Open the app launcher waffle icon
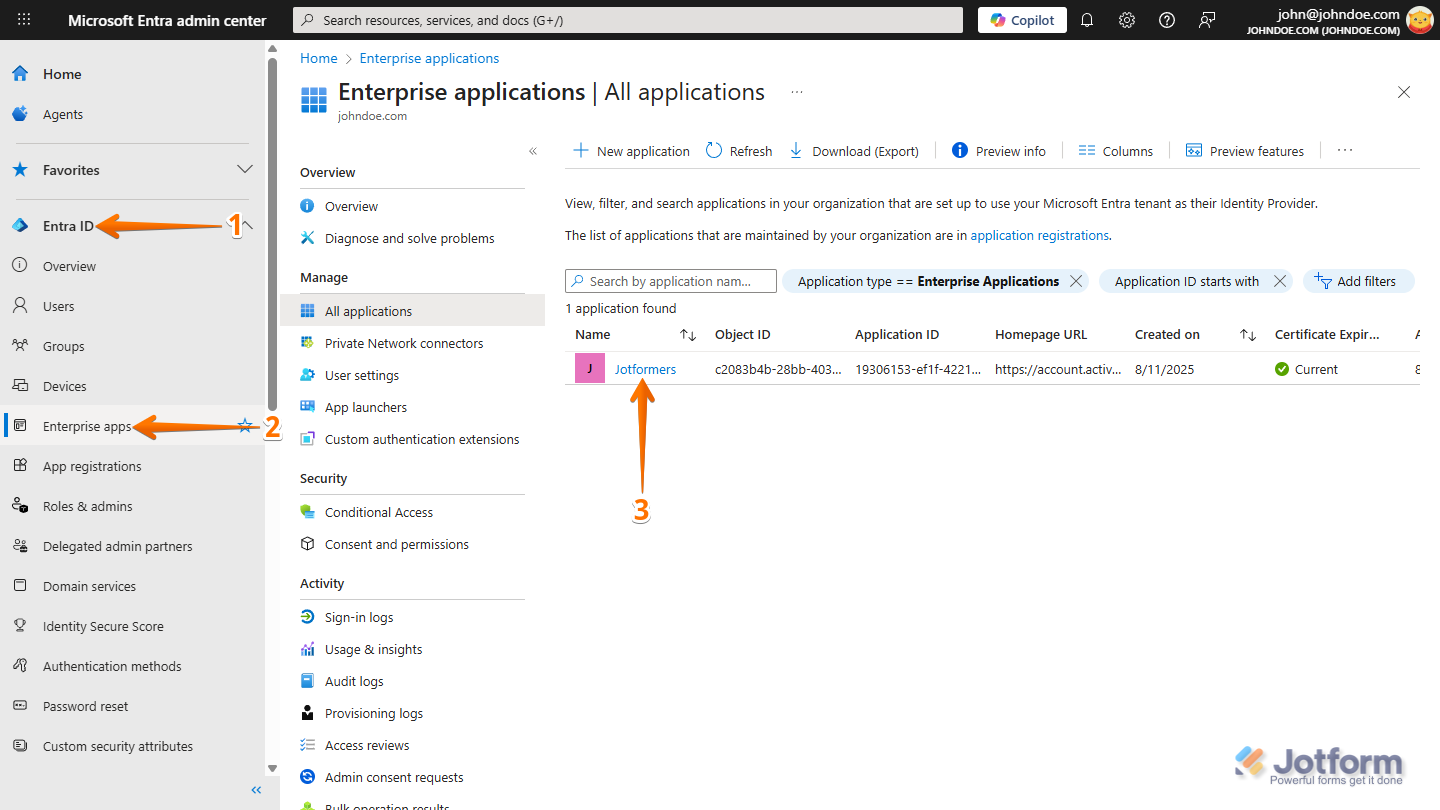Viewport: 1440px width, 810px height. pos(24,20)
